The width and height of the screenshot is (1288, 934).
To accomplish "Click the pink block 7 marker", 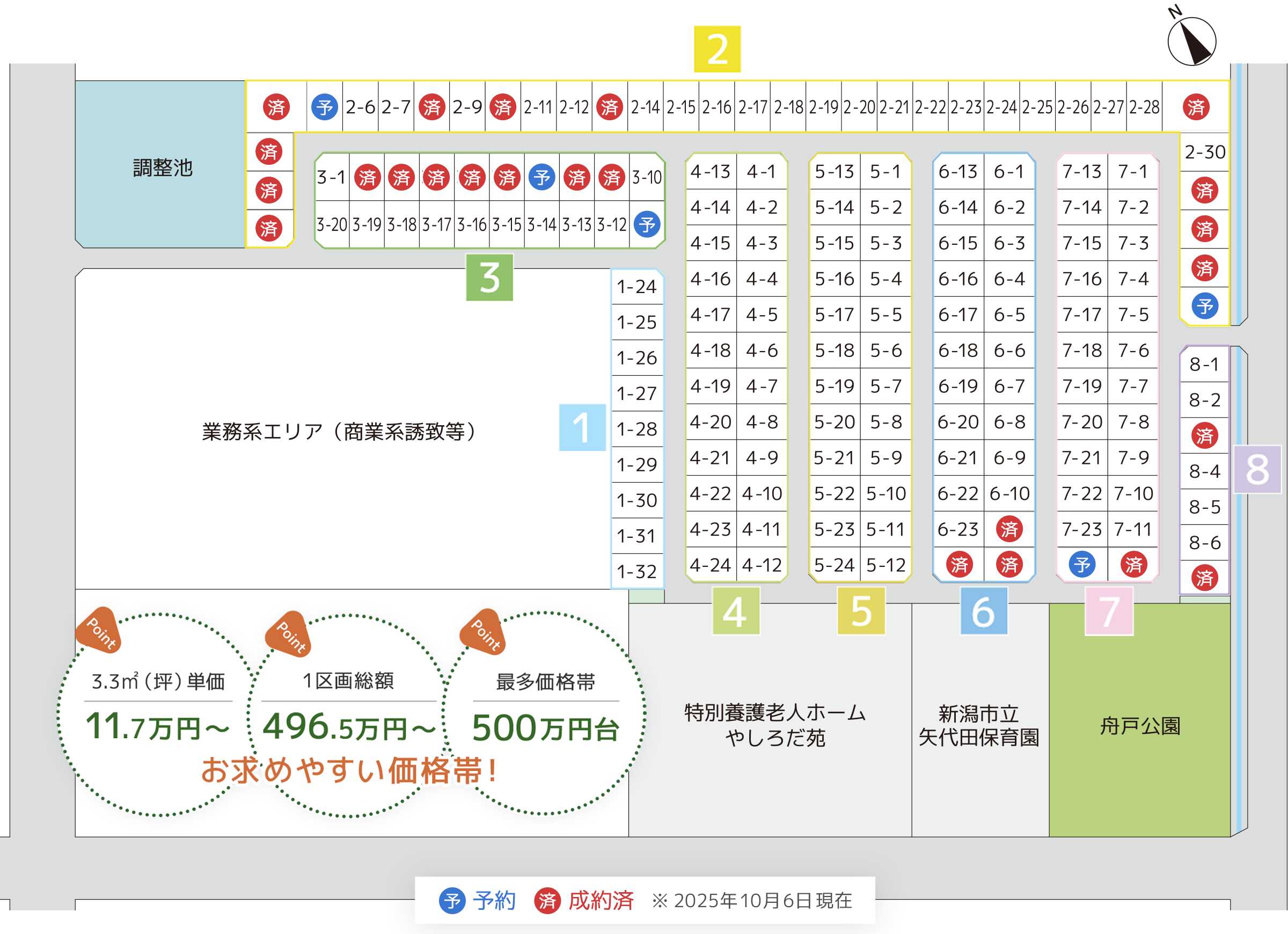I will (1109, 611).
